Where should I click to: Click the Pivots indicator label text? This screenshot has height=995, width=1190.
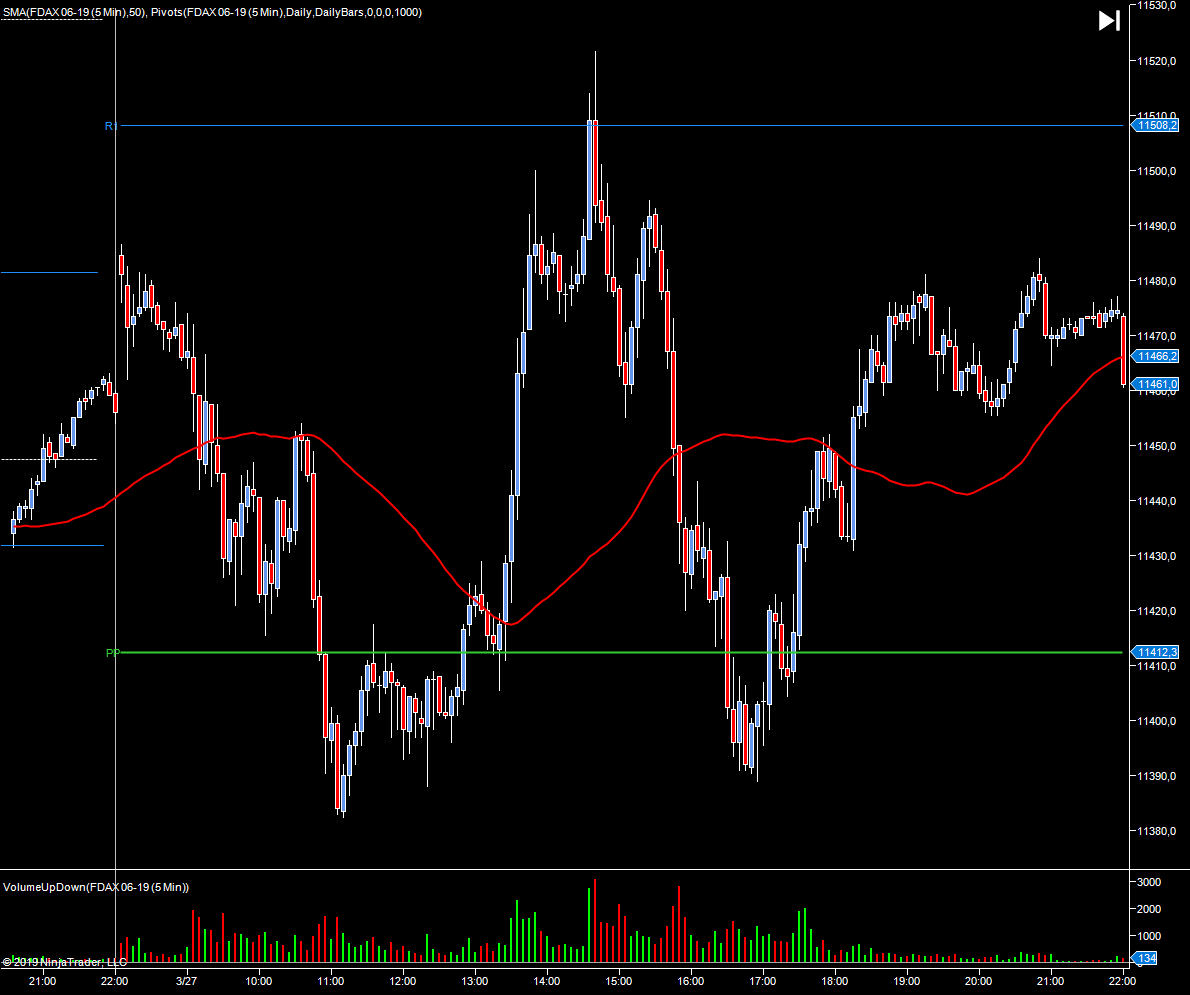point(286,12)
